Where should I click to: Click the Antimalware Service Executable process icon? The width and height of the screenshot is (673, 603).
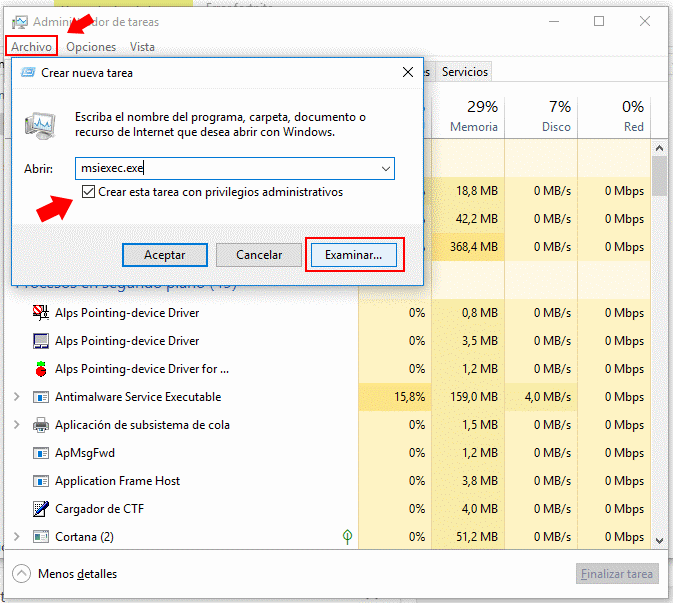pos(41,397)
